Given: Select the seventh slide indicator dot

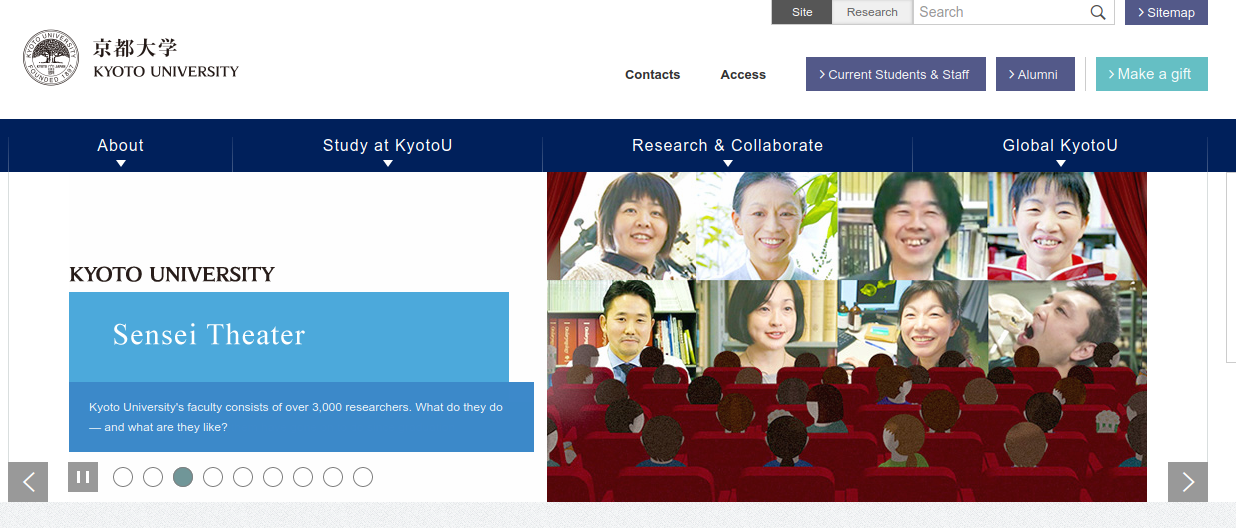Looking at the screenshot, I should point(303,477).
